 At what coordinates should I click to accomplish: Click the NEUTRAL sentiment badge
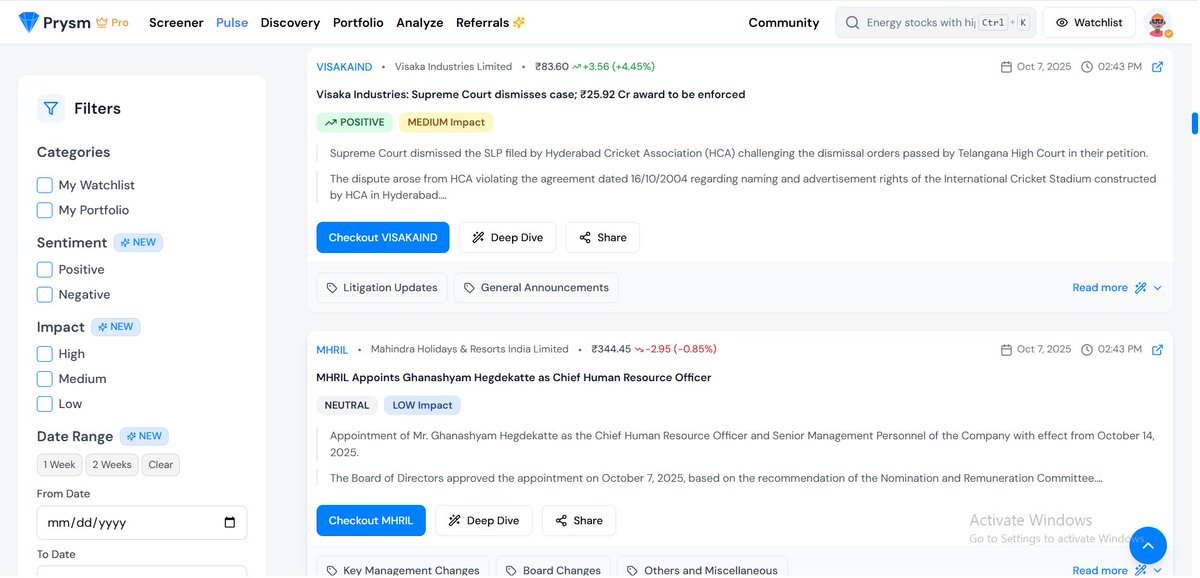(347, 405)
